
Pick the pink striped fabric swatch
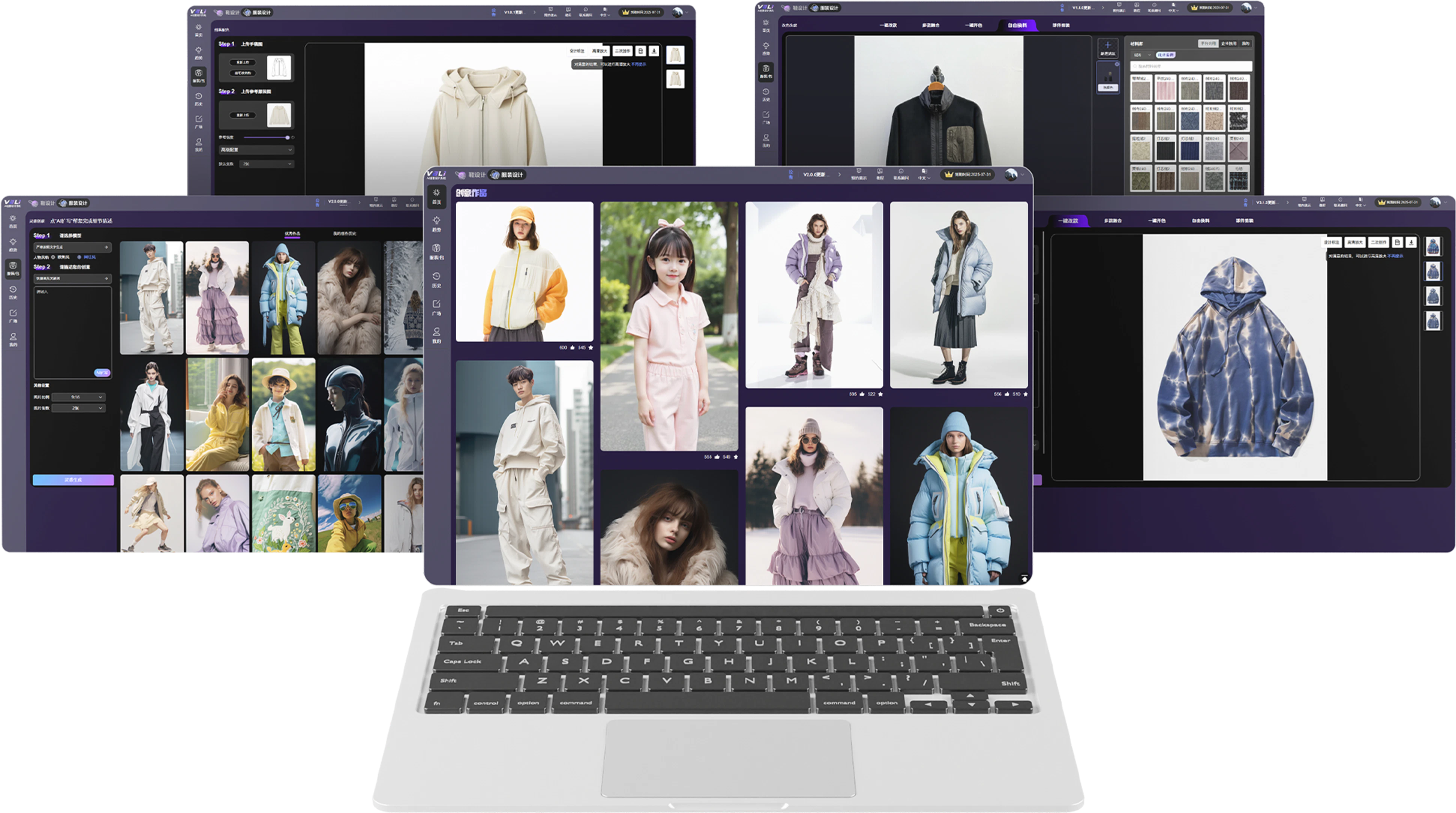[x=1165, y=90]
